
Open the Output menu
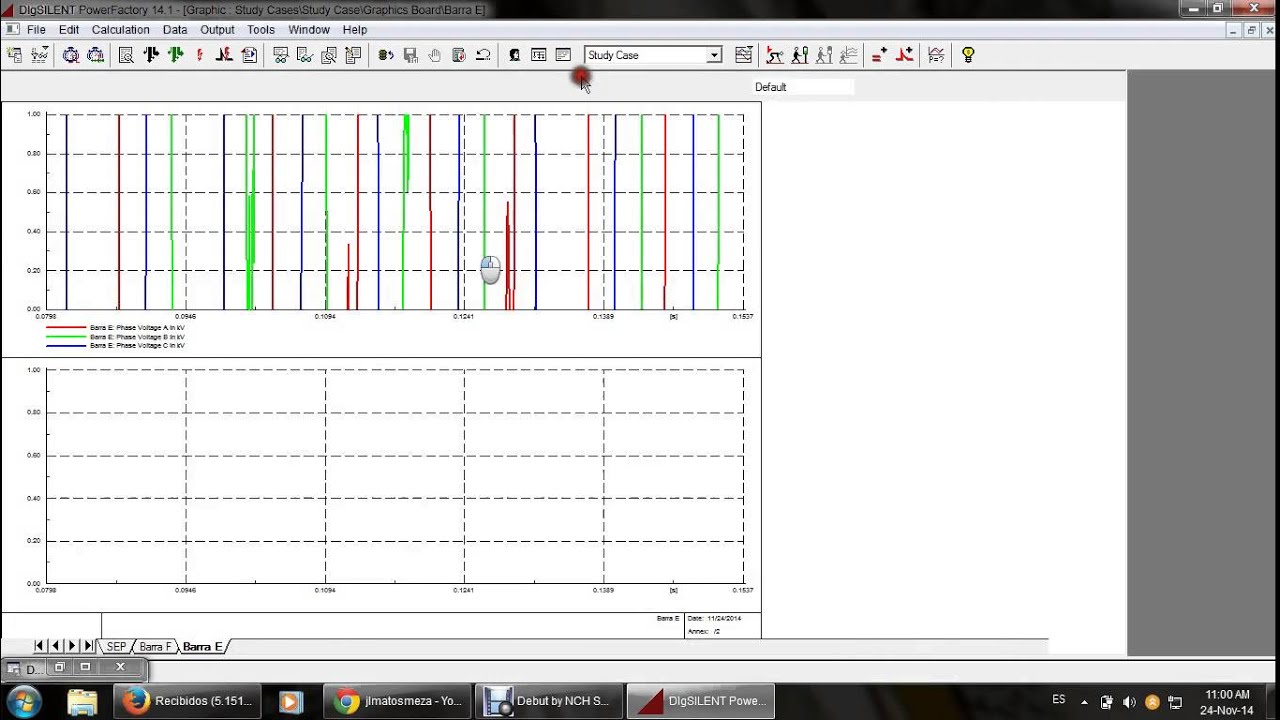click(217, 30)
